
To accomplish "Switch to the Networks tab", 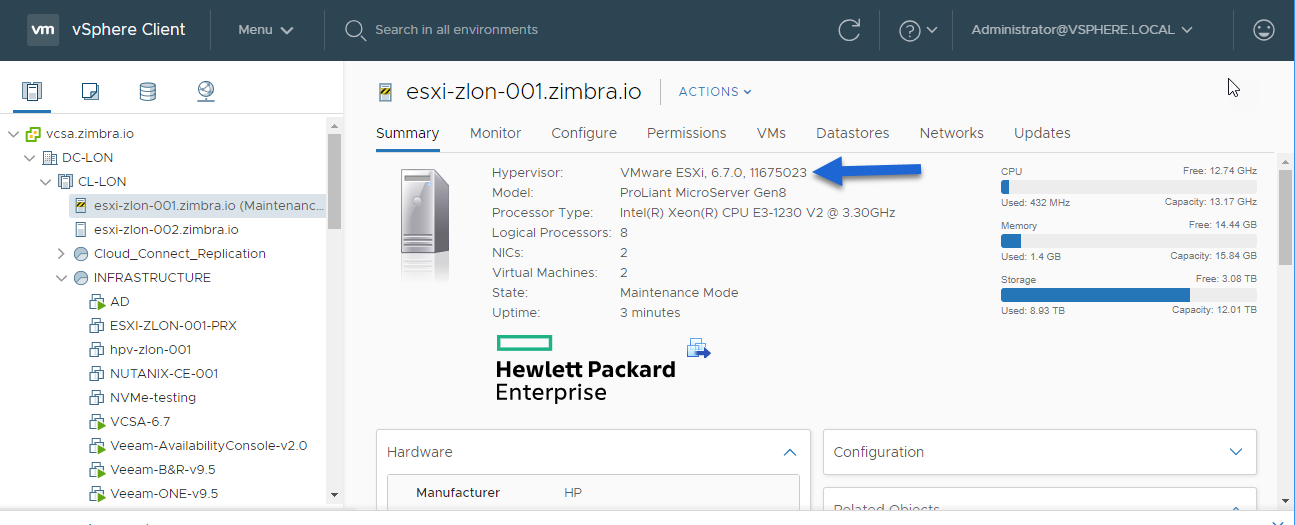I will pos(952,133).
